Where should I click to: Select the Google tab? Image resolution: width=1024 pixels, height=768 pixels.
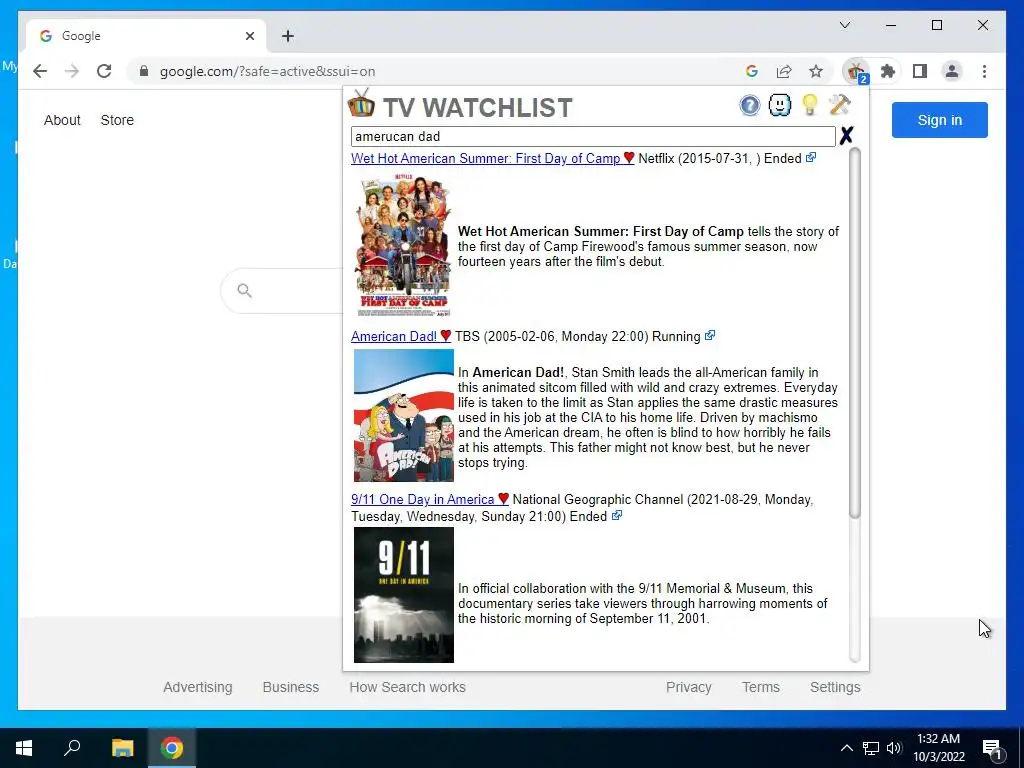[x=146, y=36]
